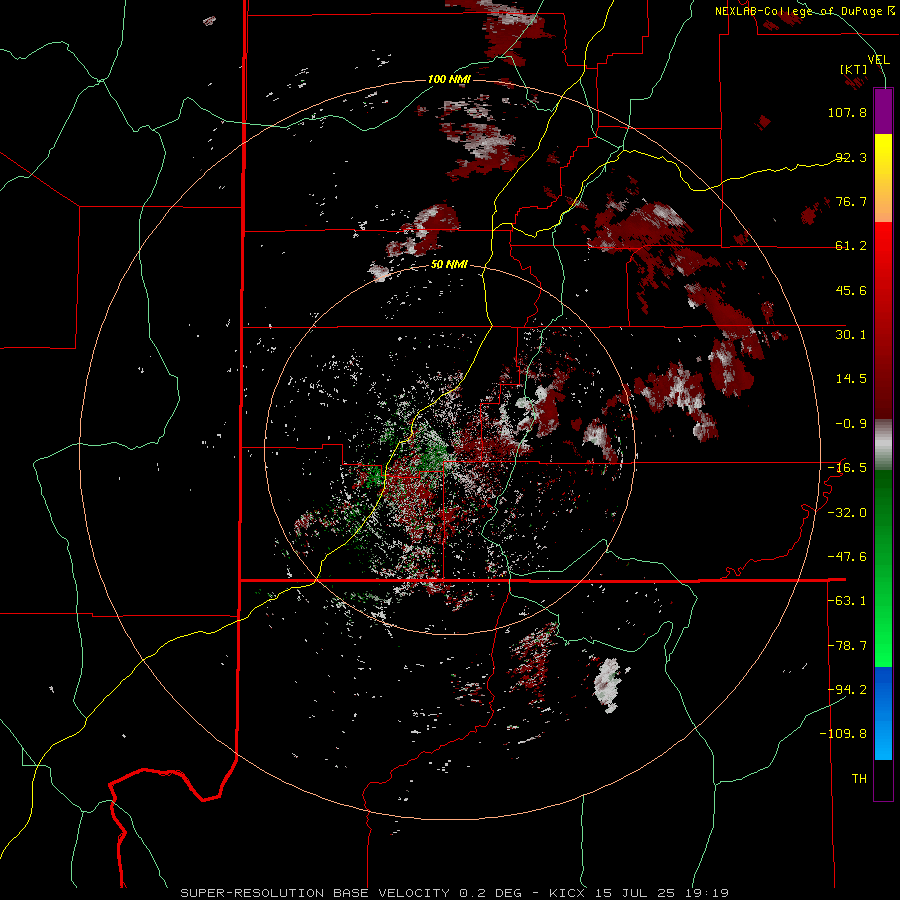
Task: Select the -78.7 scale value
Action: (847, 646)
